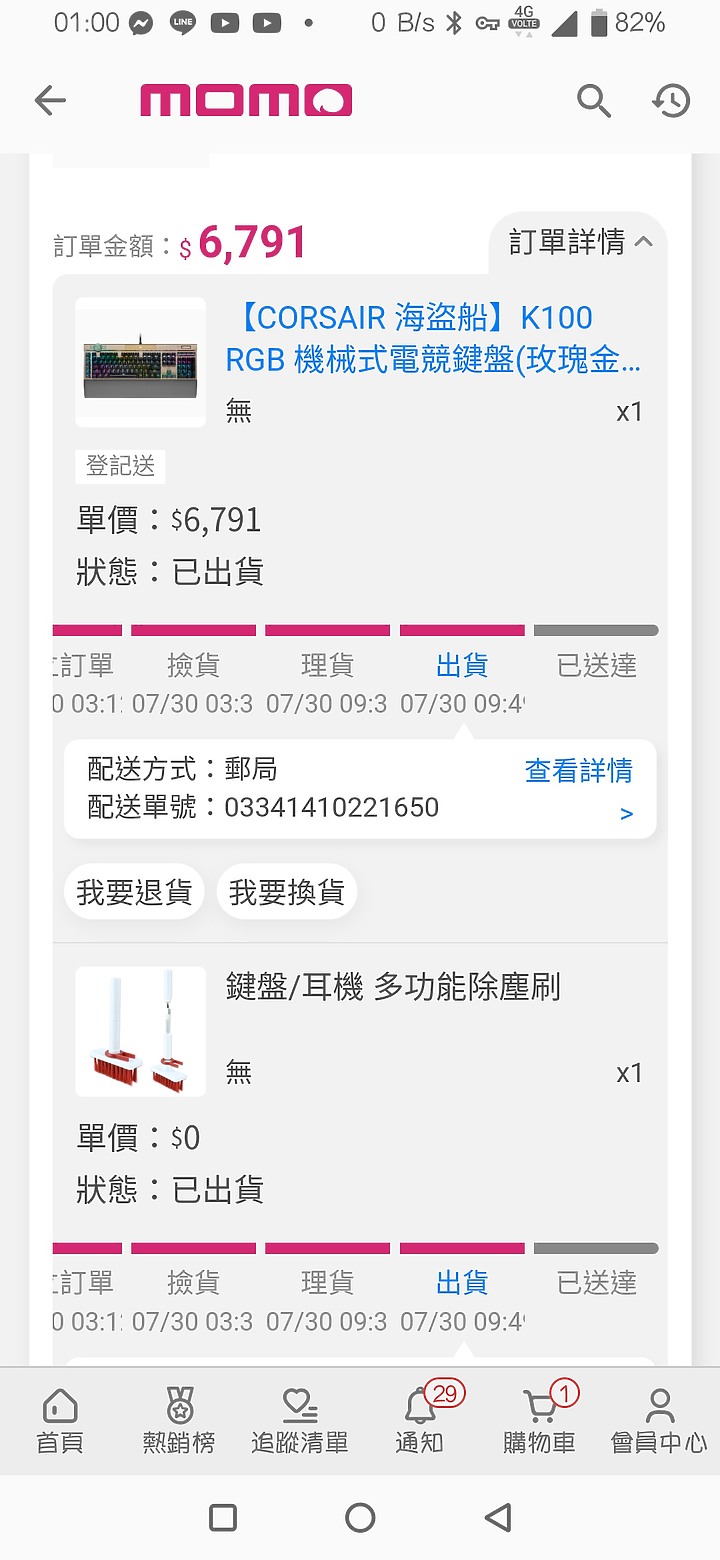Open 追蹤清單 heart icon

click(299, 1421)
